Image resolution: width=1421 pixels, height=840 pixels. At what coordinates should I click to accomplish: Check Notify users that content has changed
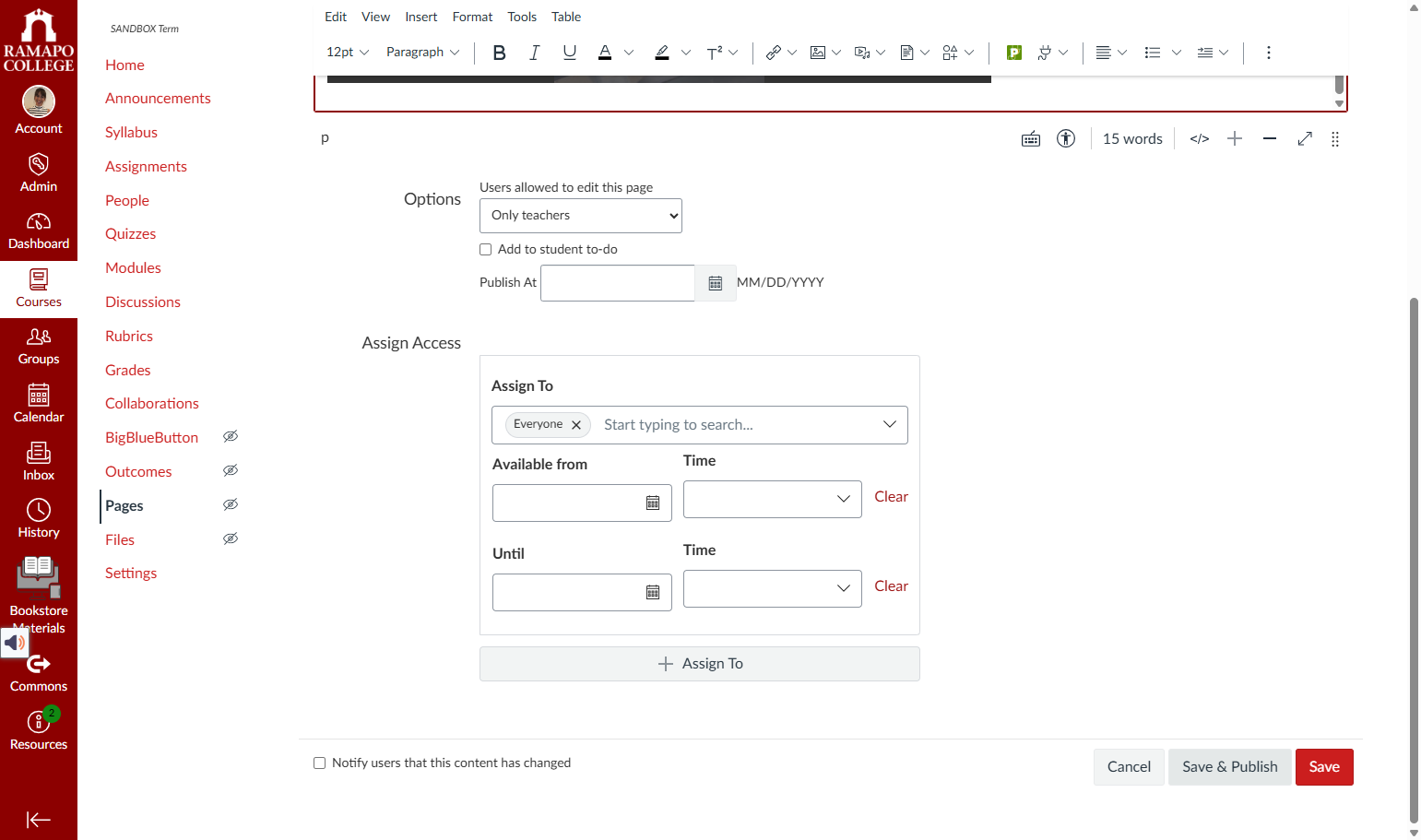(x=320, y=763)
